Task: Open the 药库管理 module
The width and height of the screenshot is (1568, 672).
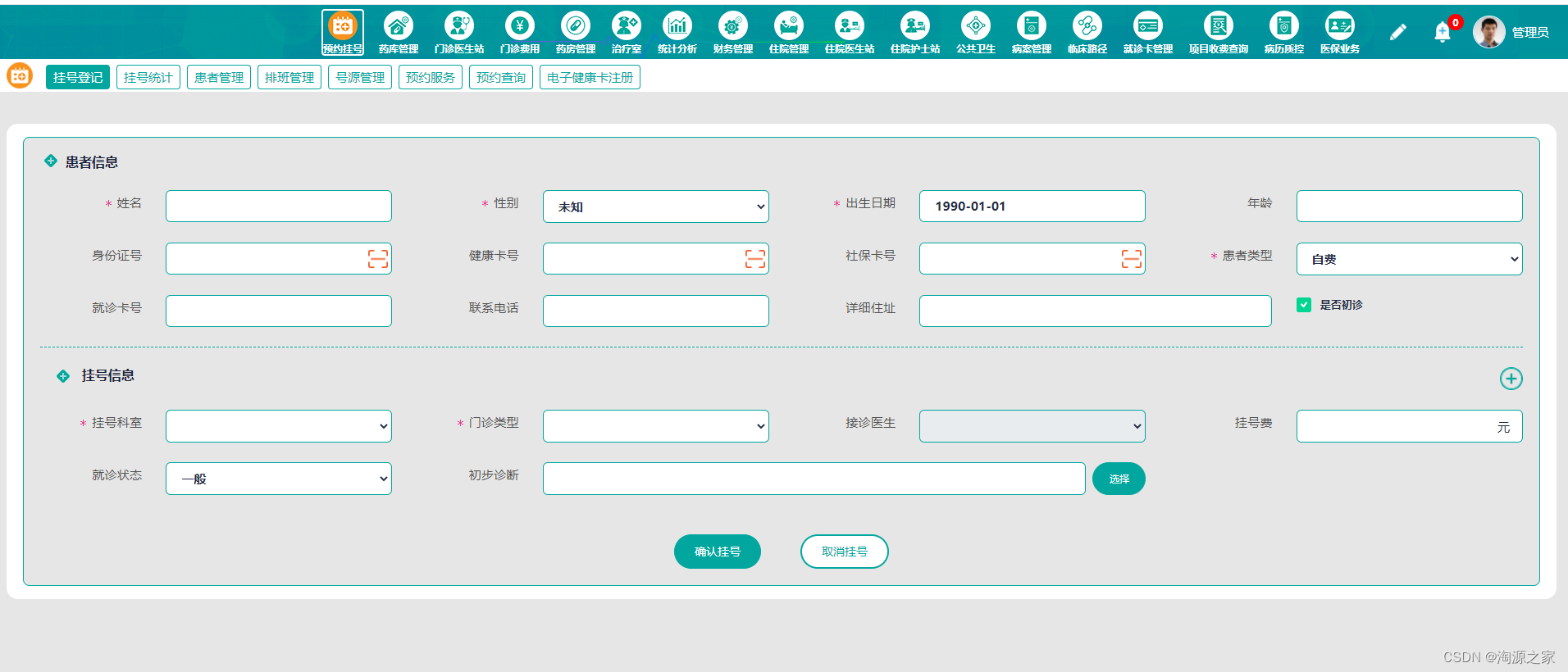Action: 399,33
